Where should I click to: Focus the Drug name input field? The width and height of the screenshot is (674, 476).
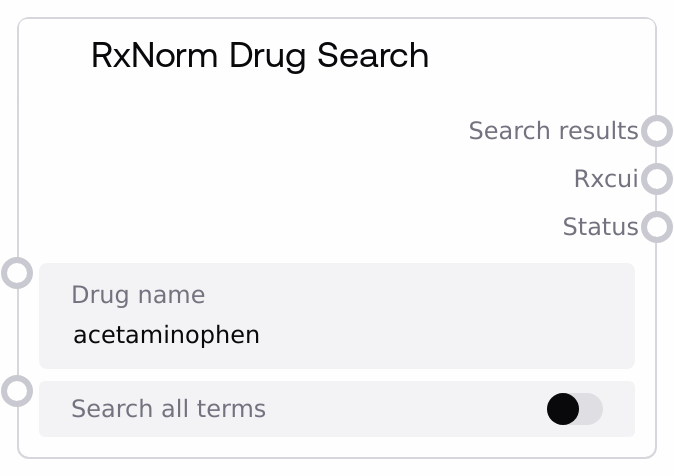pos(336,316)
